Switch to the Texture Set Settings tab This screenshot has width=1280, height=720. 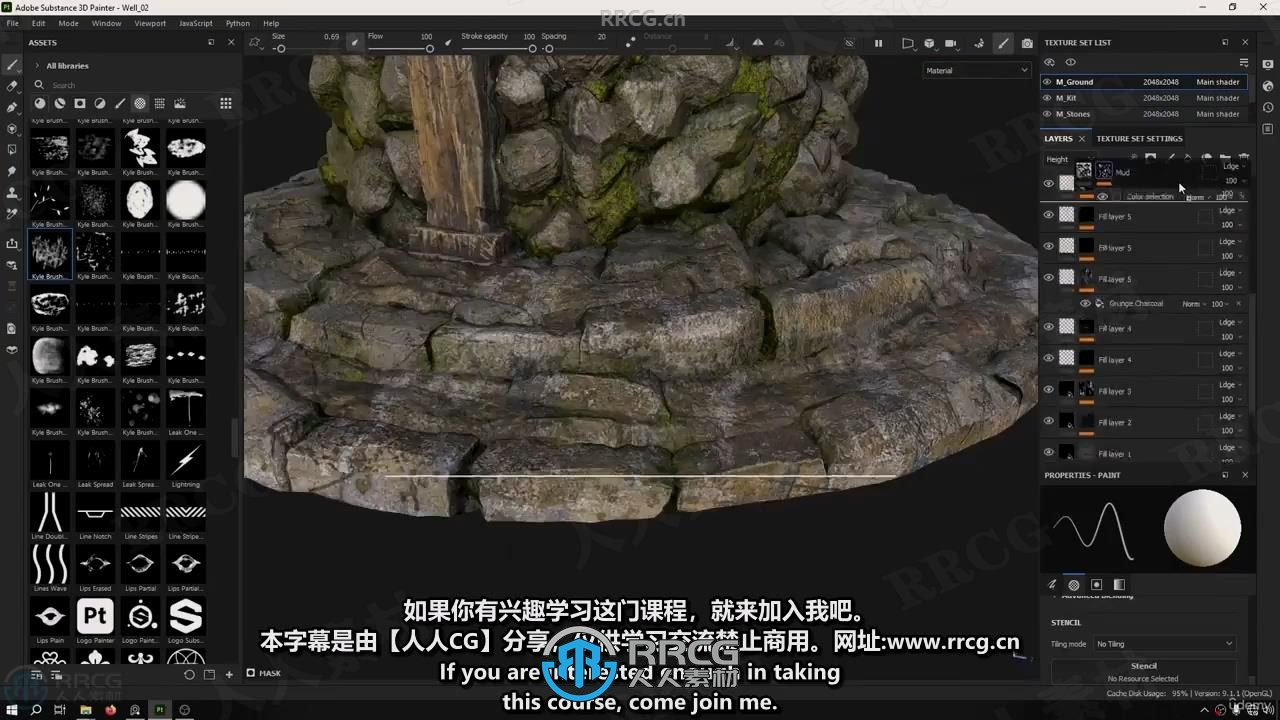click(x=1139, y=139)
